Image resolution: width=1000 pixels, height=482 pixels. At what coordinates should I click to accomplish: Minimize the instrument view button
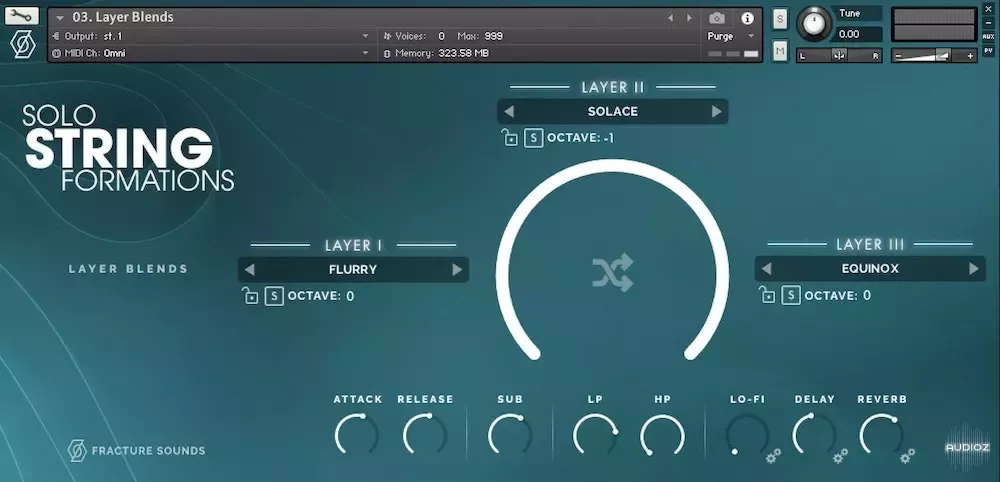click(989, 23)
